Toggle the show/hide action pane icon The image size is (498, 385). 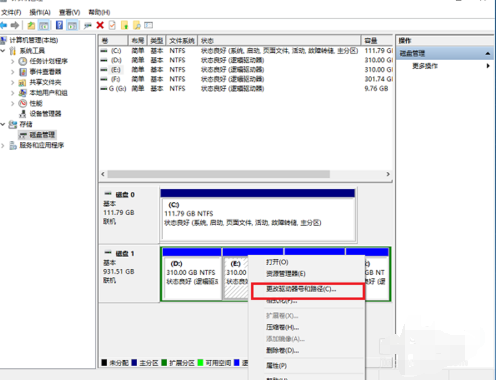(72, 25)
